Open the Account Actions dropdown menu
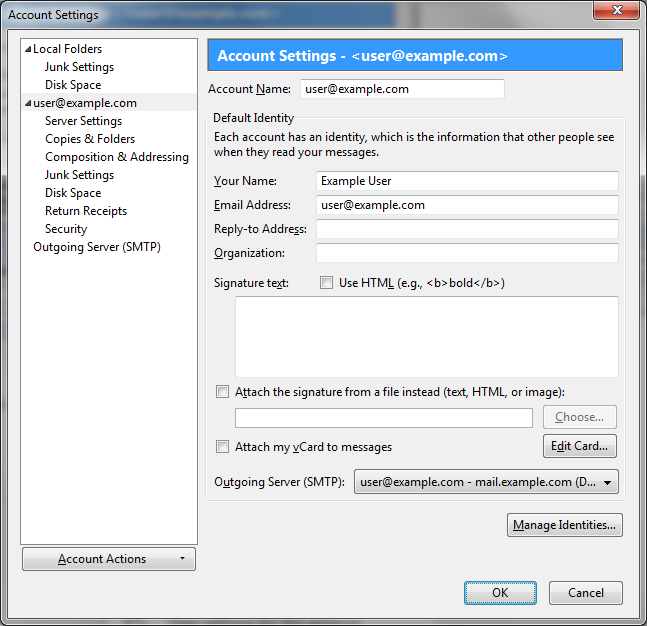Screen dimensions: 647x626 pos(108,559)
